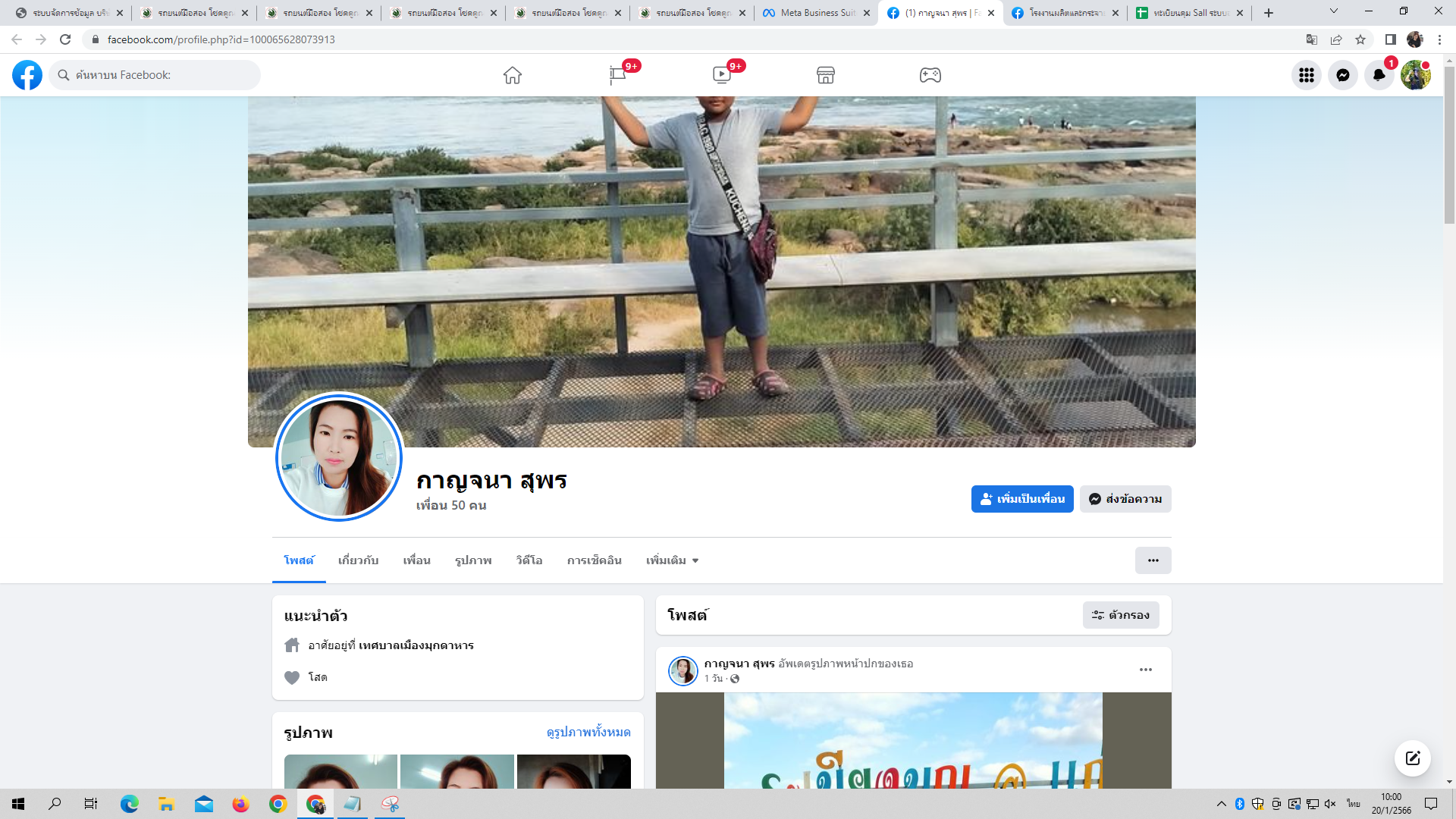Switch to the เกี่ยวกับ tab
This screenshot has height=819, width=1456.
pos(358,560)
